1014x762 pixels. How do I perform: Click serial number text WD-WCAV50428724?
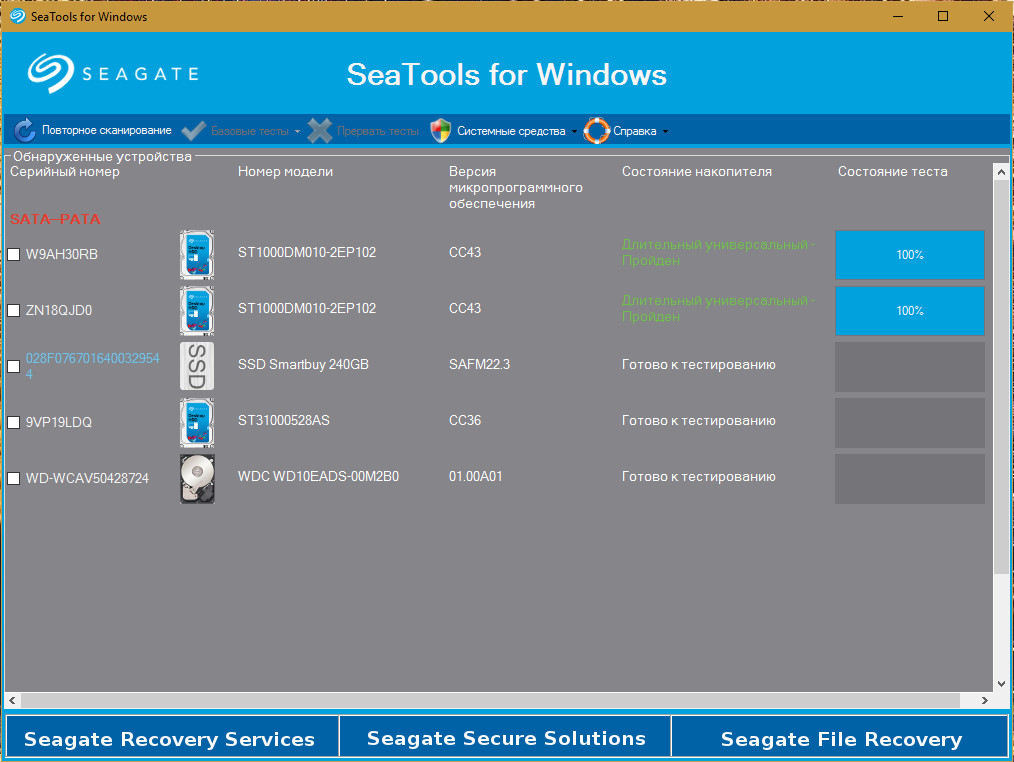[87, 479]
